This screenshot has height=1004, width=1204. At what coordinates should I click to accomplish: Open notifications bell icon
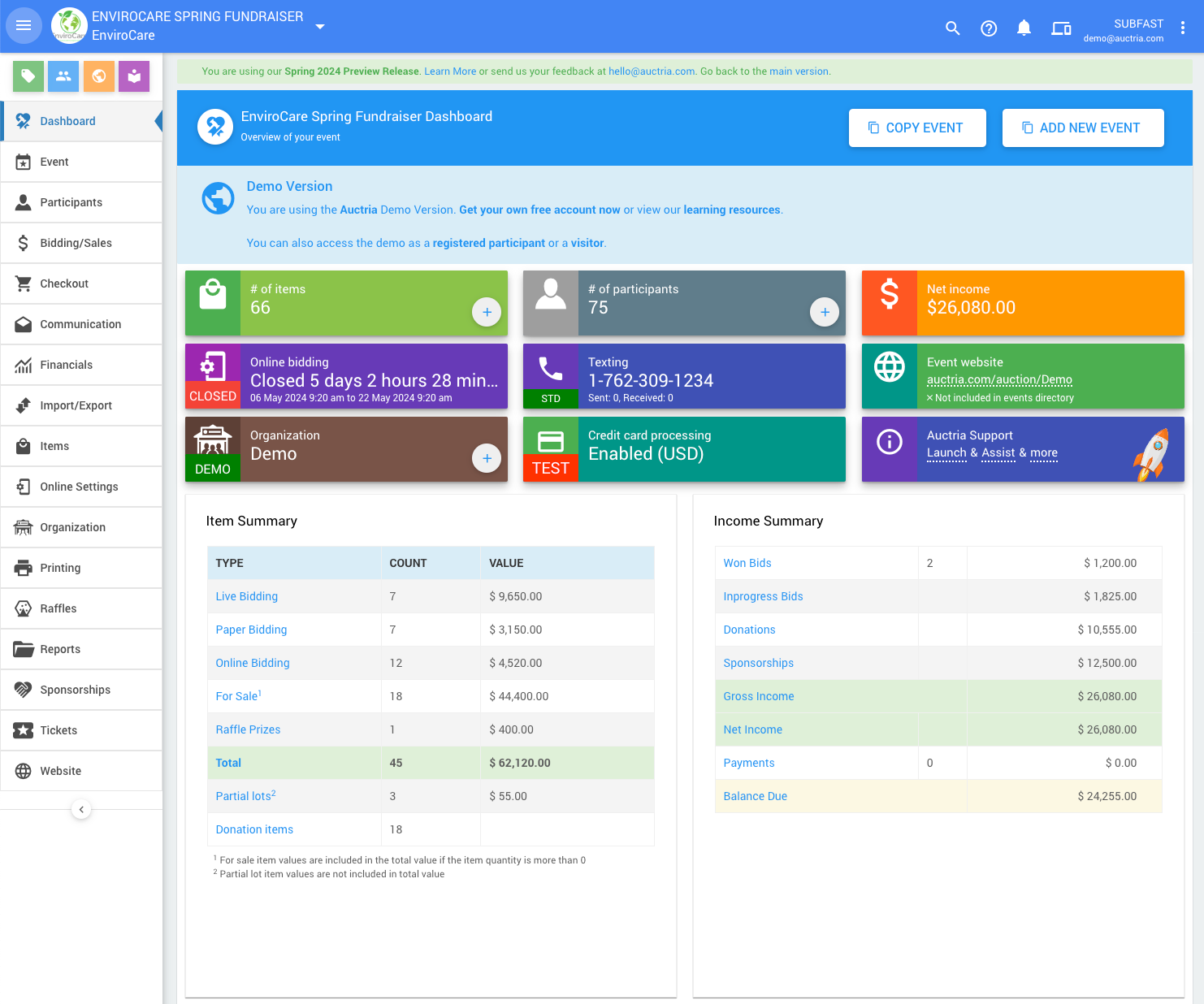(x=1024, y=28)
